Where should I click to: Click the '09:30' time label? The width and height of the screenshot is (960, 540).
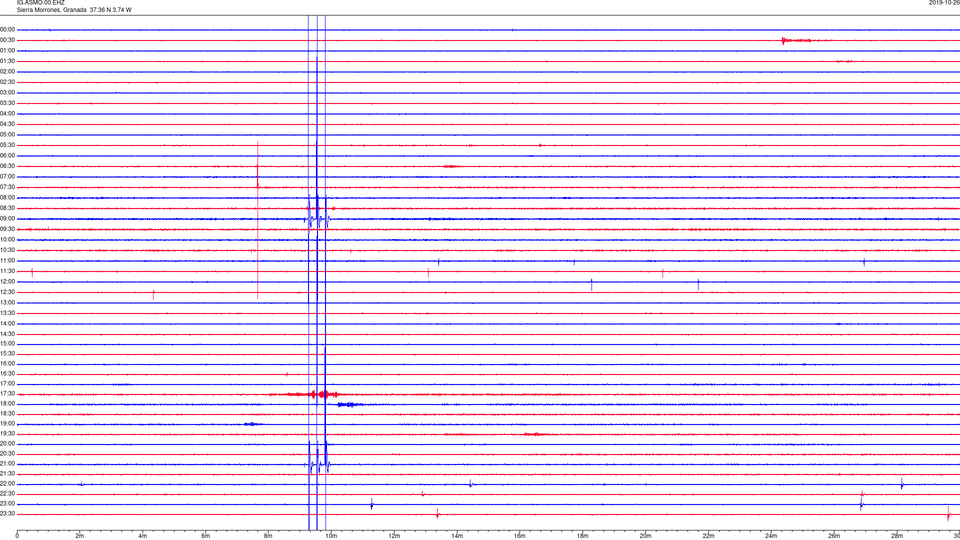8,229
